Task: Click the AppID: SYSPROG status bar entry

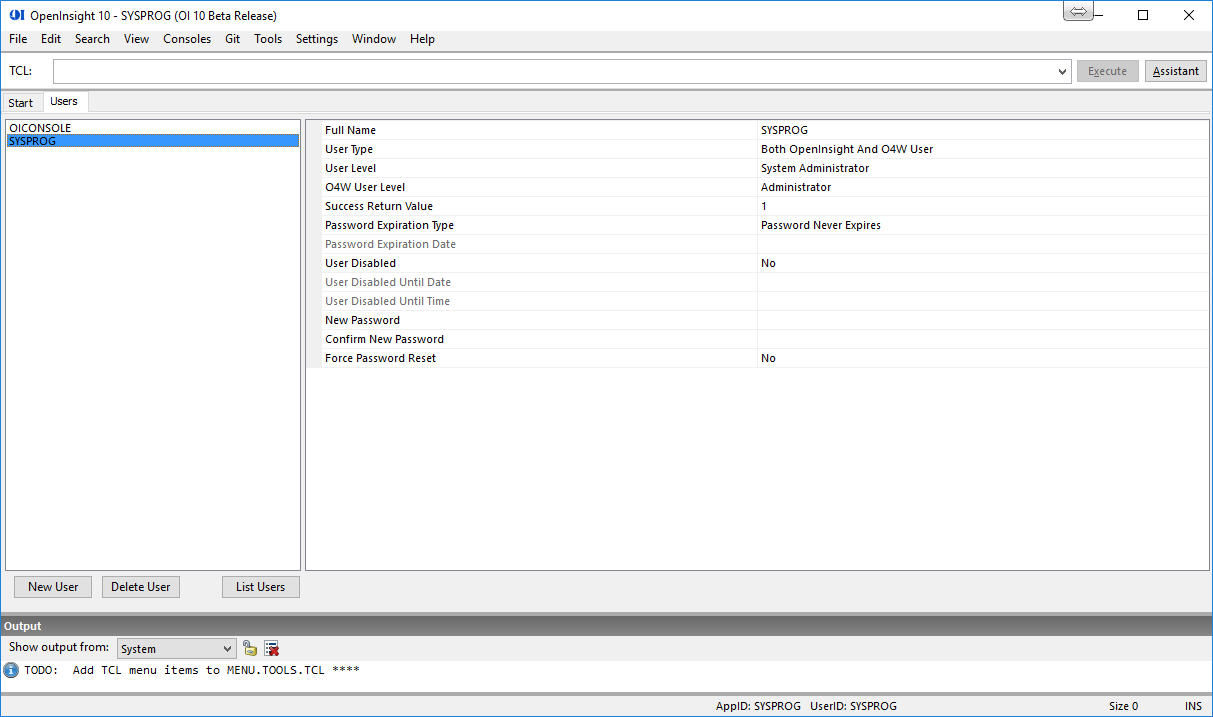Action: coord(758,706)
